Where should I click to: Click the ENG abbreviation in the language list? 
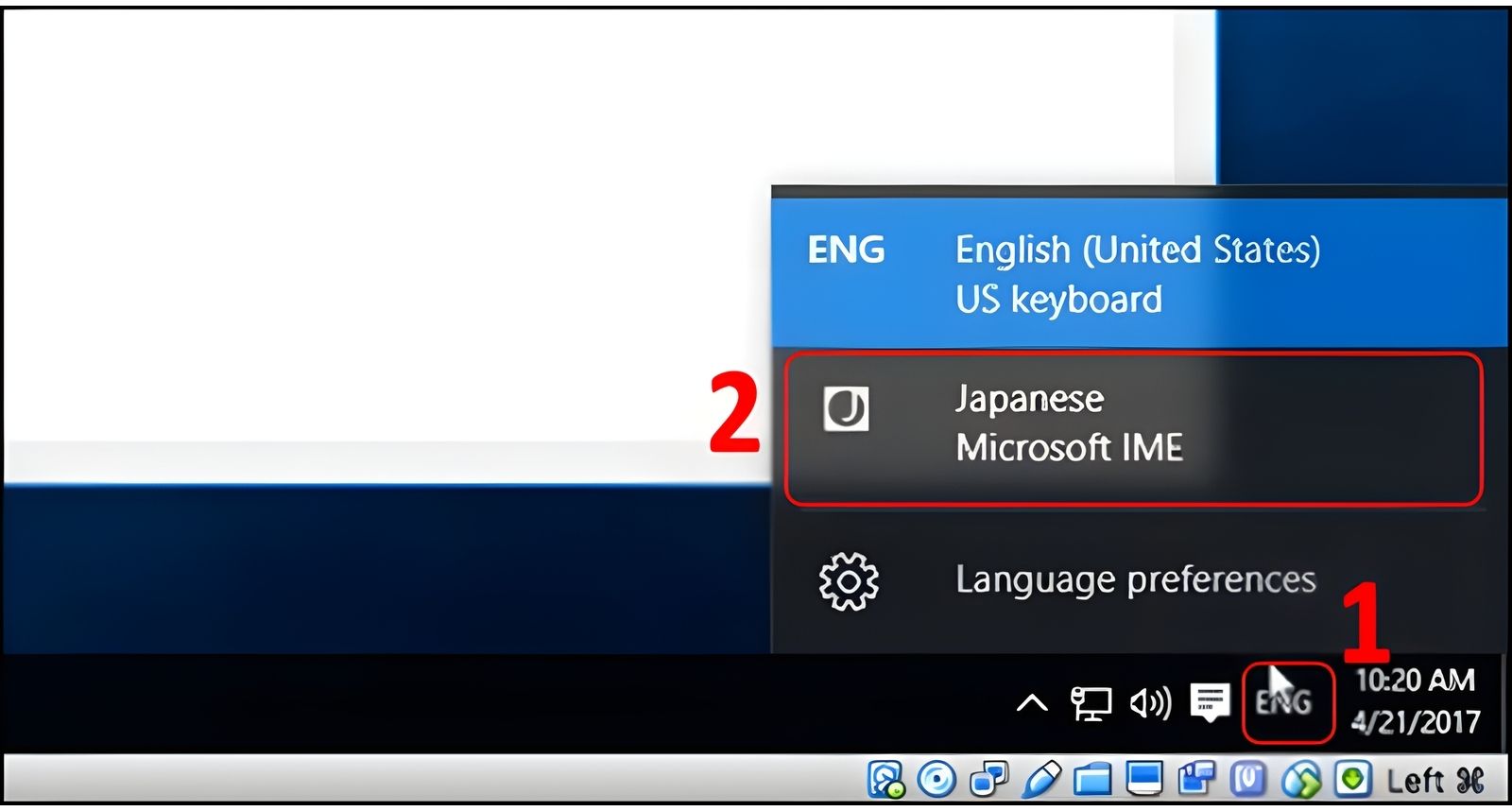[846, 250]
